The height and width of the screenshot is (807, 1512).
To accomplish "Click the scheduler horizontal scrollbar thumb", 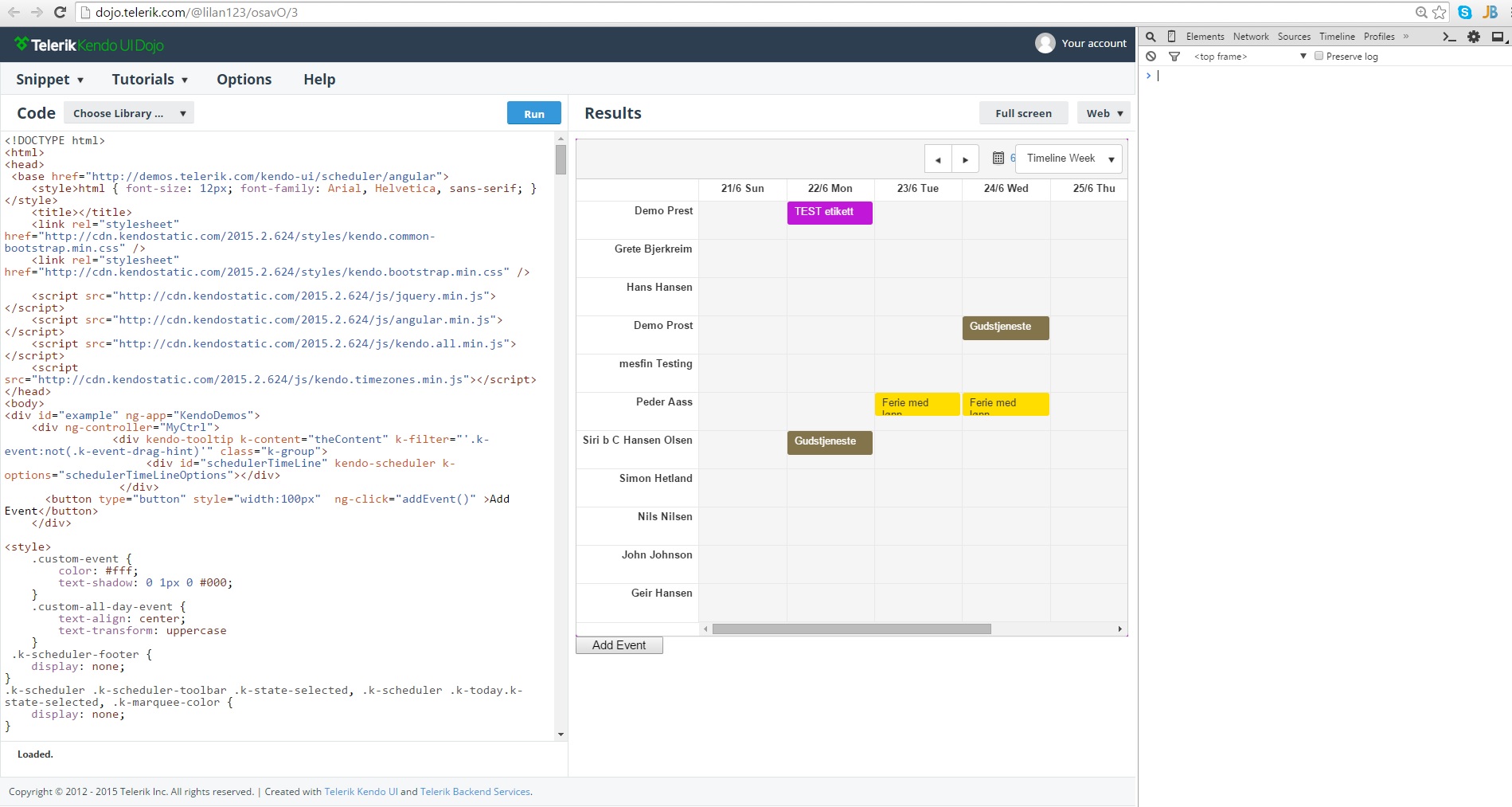I will (x=851, y=629).
